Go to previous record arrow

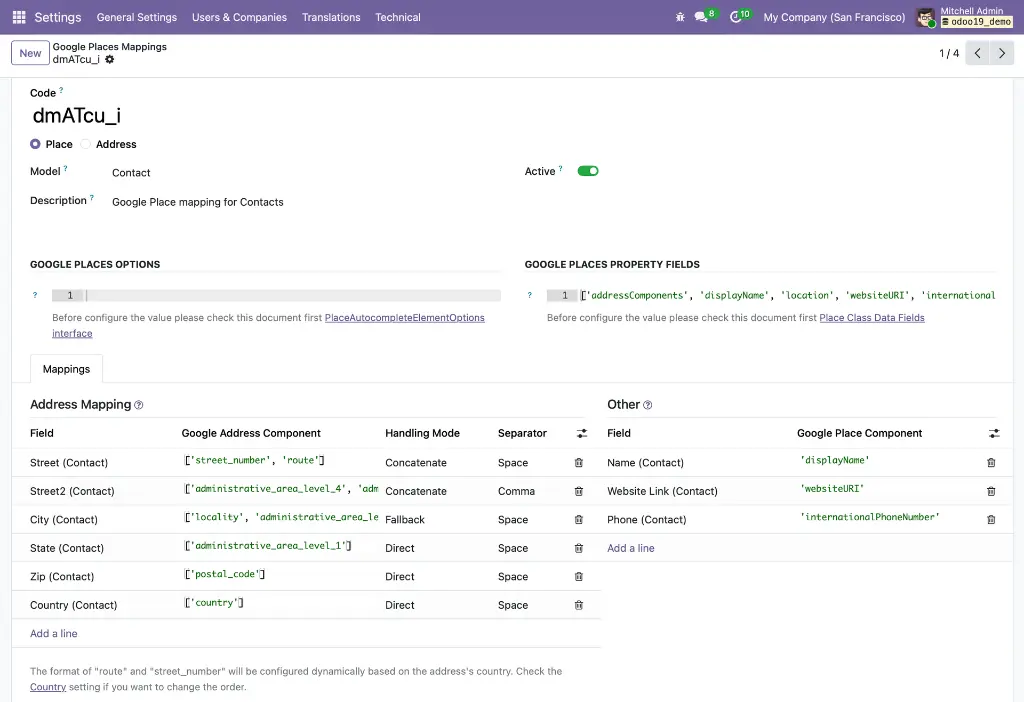977,54
